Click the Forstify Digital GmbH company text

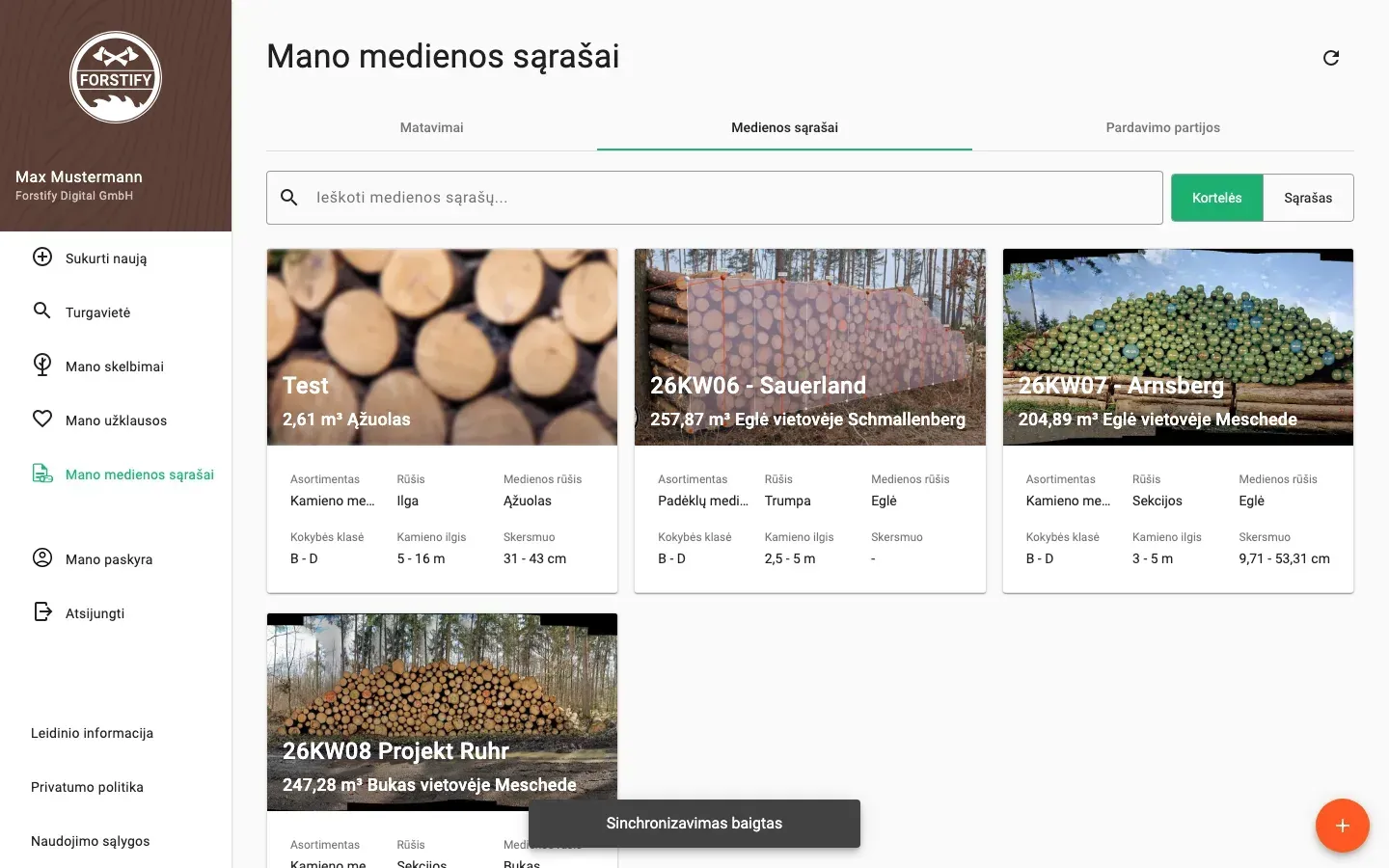(x=74, y=196)
